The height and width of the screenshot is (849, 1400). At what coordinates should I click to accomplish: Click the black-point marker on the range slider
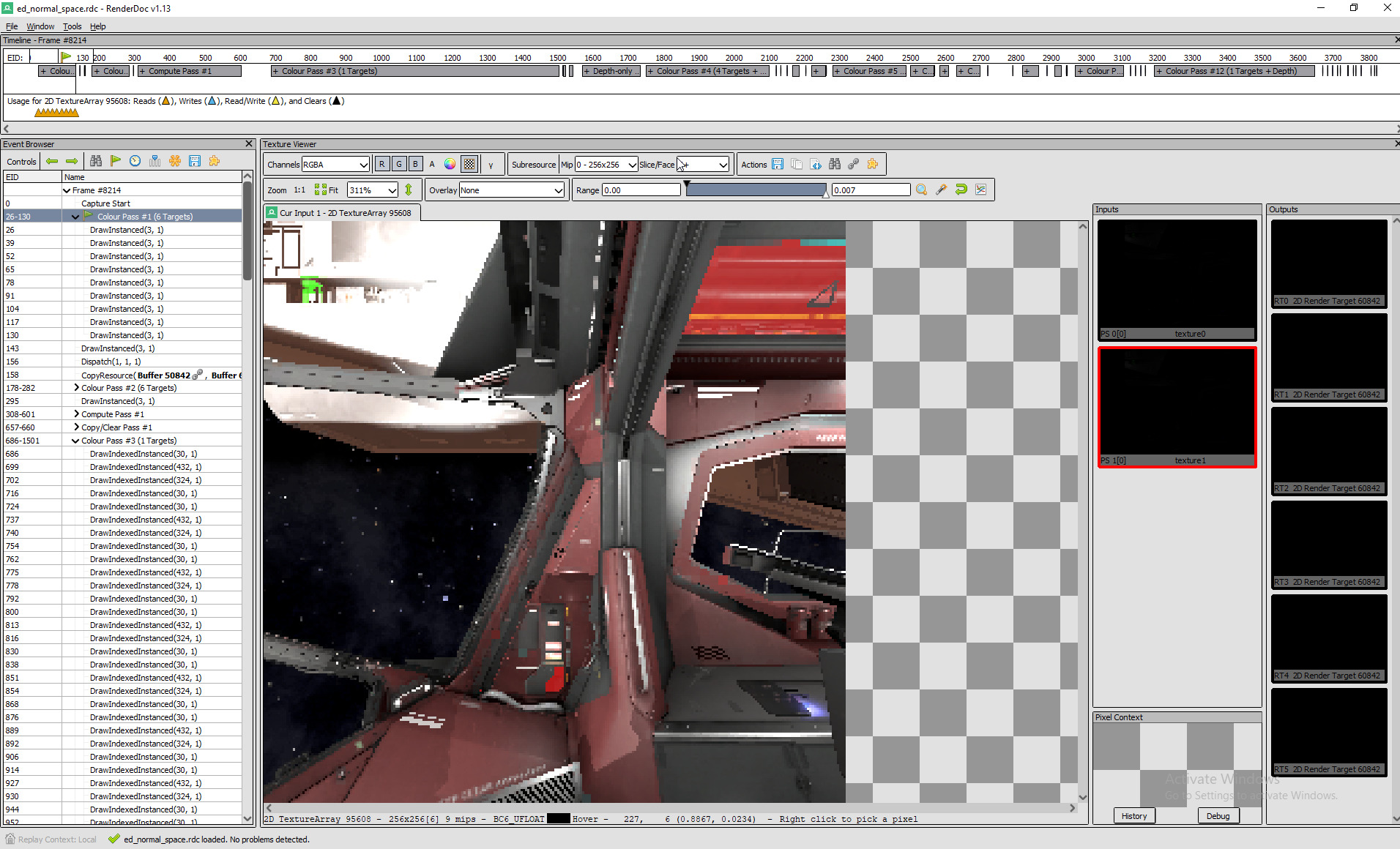click(x=687, y=184)
